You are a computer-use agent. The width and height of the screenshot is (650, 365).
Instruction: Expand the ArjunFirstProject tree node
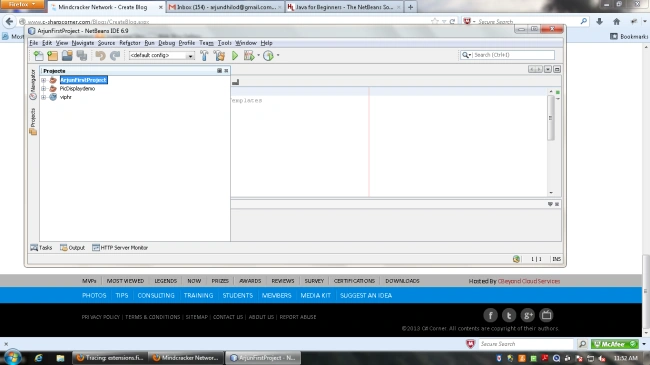44,80
